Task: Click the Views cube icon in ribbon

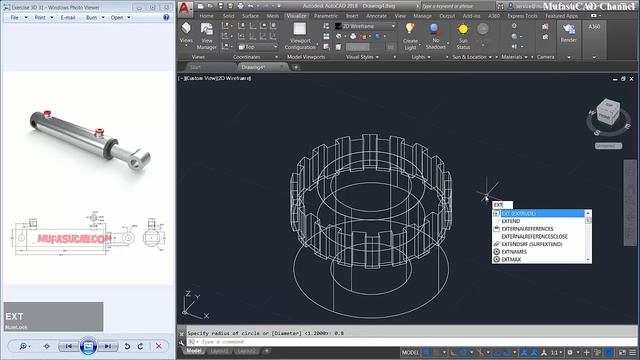Action: (186, 28)
